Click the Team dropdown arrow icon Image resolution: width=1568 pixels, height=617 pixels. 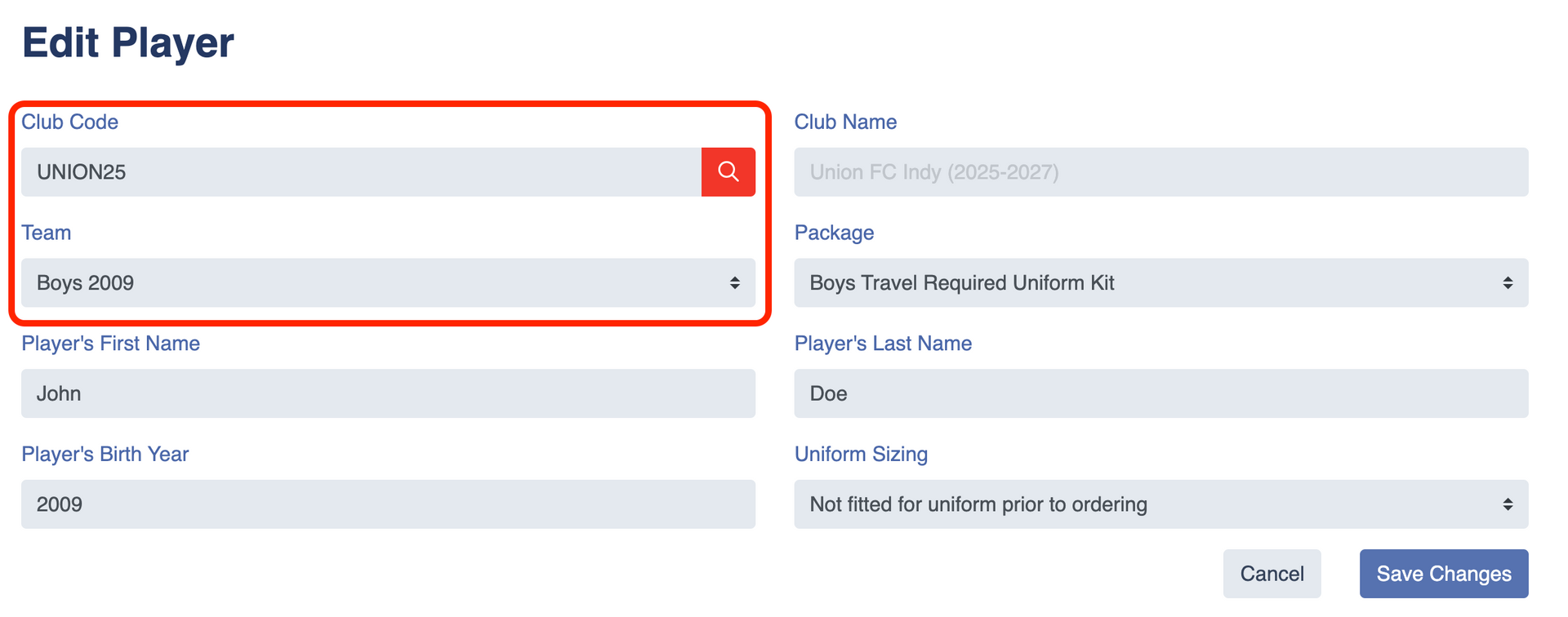[735, 282]
